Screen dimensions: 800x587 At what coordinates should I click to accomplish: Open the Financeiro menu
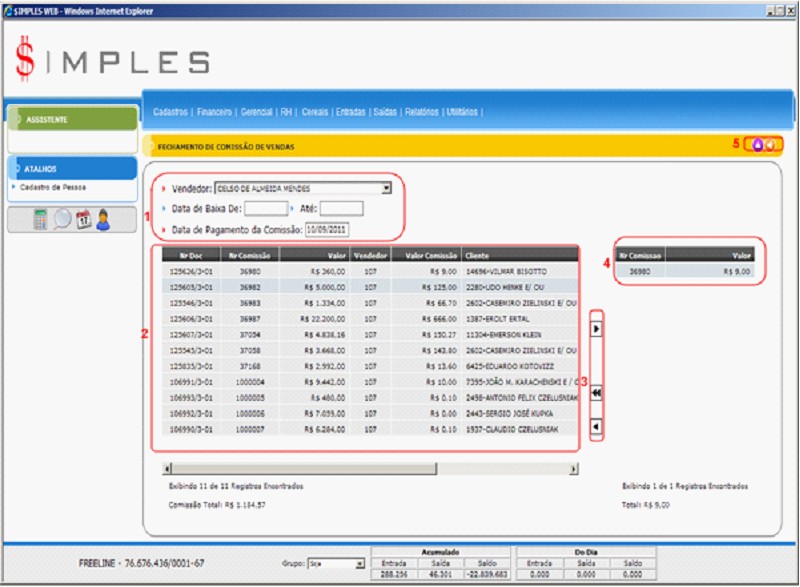[x=214, y=112]
